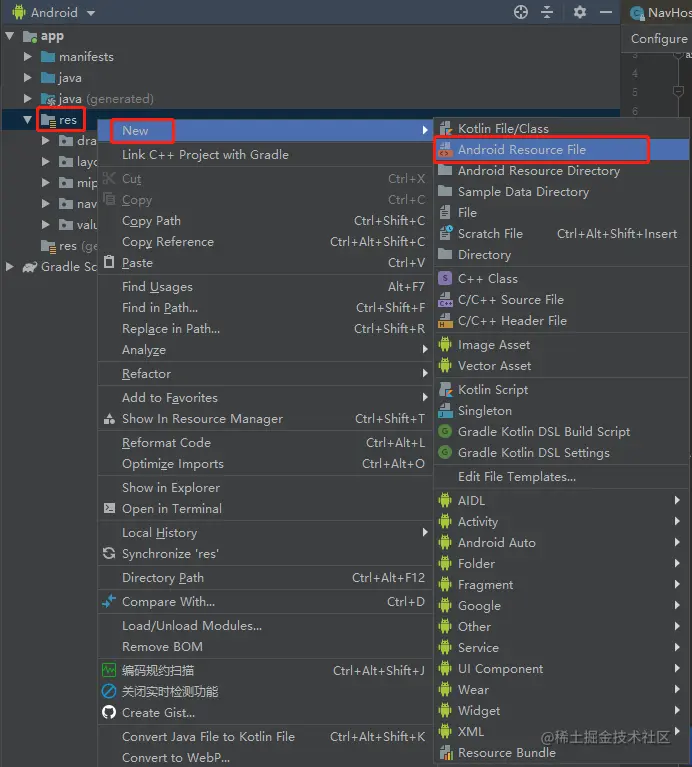692x767 pixels.
Task: Collapse the res folder arrow
Action: 28,120
